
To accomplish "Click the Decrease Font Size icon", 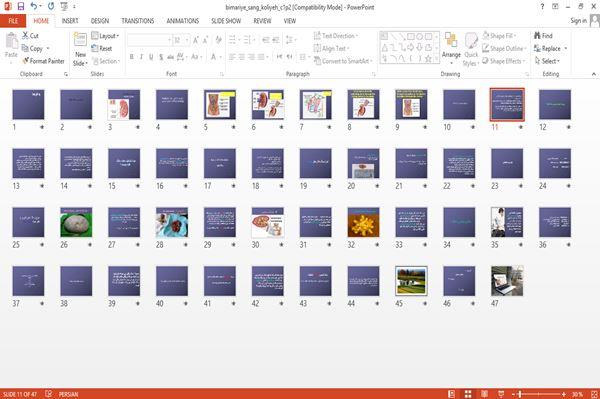I will pyautogui.click(x=206, y=40).
